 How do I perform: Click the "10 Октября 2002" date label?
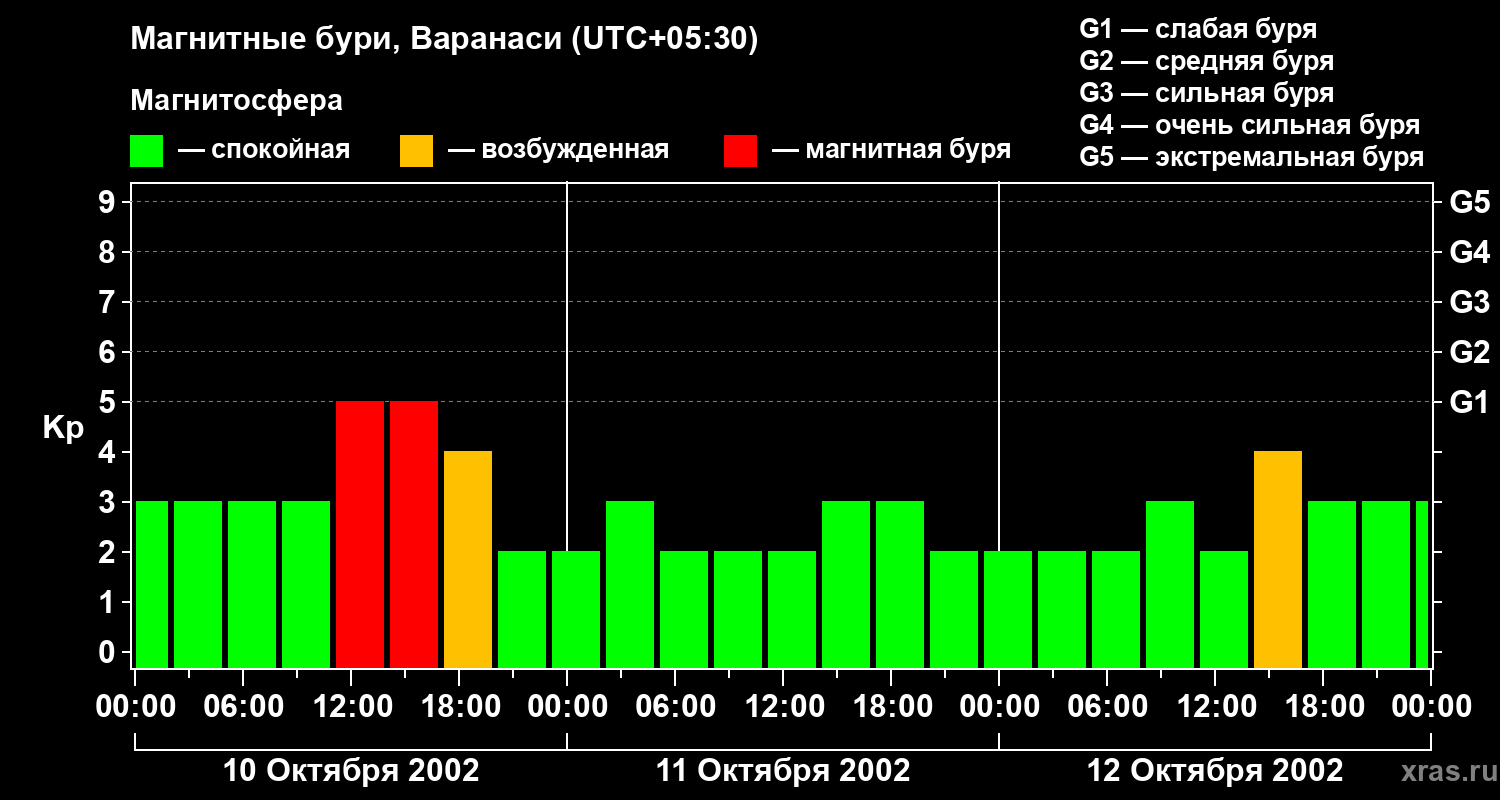click(351, 770)
